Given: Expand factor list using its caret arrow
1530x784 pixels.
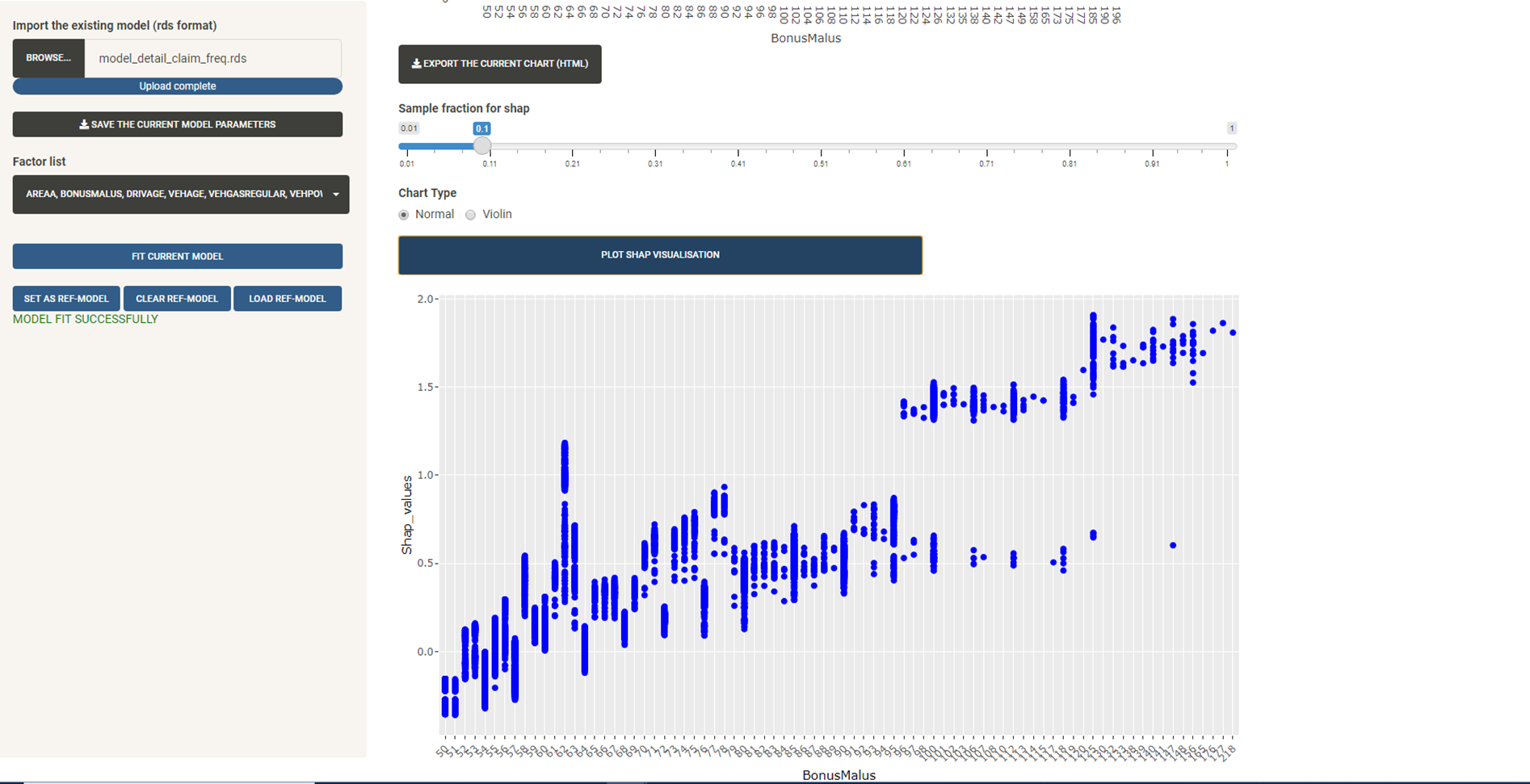Looking at the screenshot, I should click(336, 195).
